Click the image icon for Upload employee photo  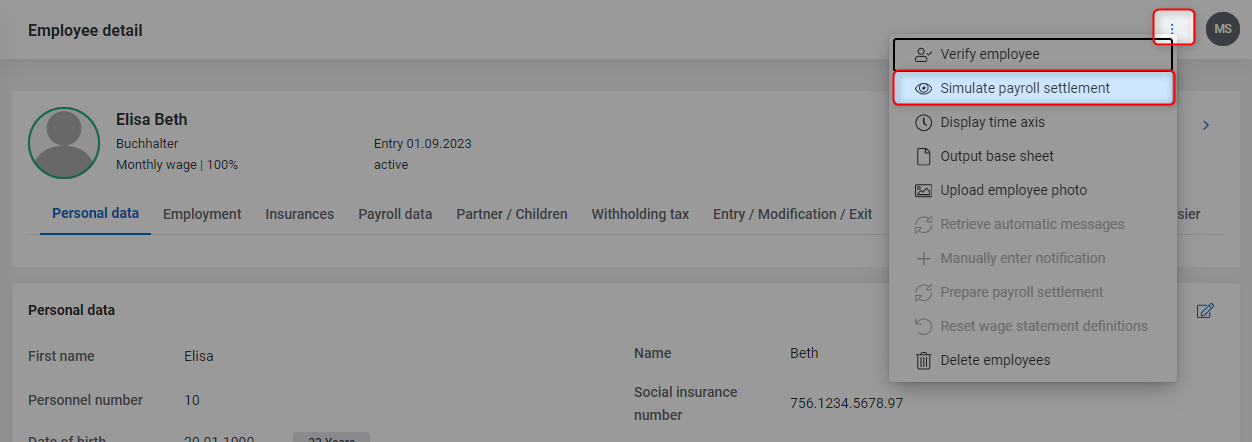tap(923, 190)
